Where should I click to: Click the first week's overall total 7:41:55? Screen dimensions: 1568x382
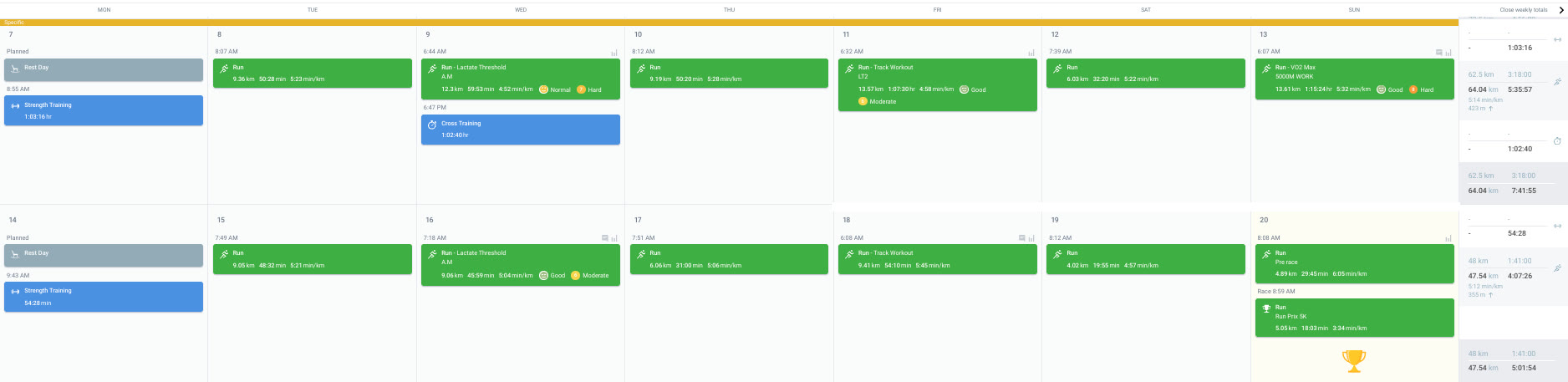(x=1524, y=191)
